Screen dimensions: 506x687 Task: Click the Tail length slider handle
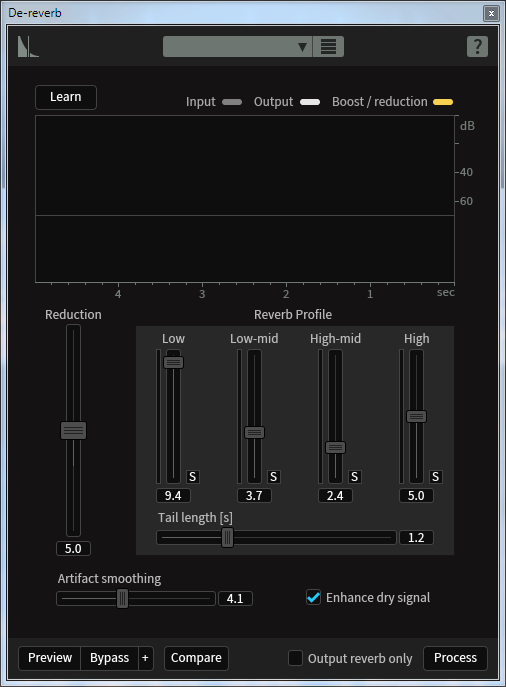coord(227,538)
